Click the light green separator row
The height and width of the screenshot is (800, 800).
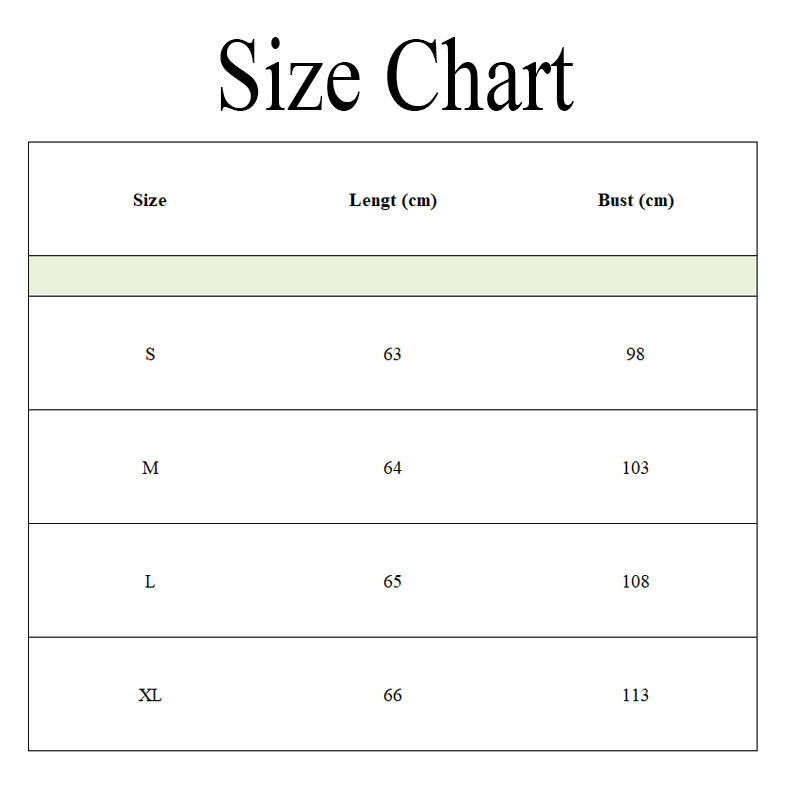(x=393, y=276)
